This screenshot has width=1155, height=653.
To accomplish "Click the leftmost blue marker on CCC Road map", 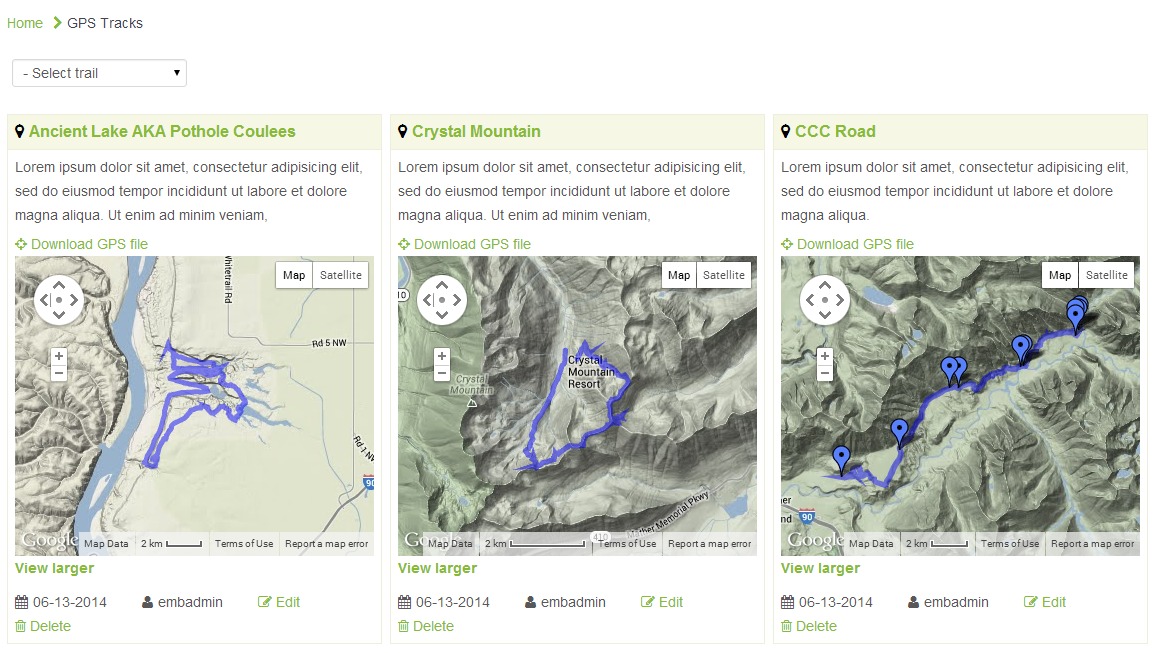I will tap(841, 458).
